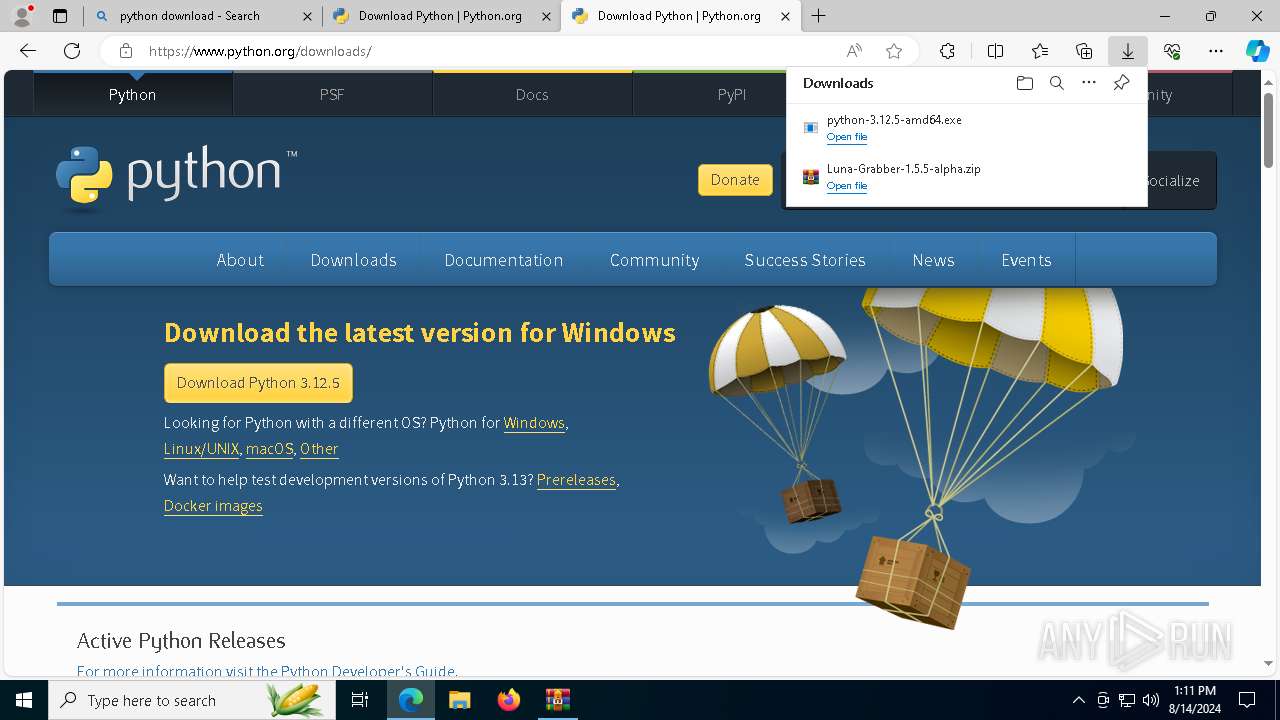
Task: Open file link for python-3.12.5-amd64.exe
Action: [x=847, y=137]
